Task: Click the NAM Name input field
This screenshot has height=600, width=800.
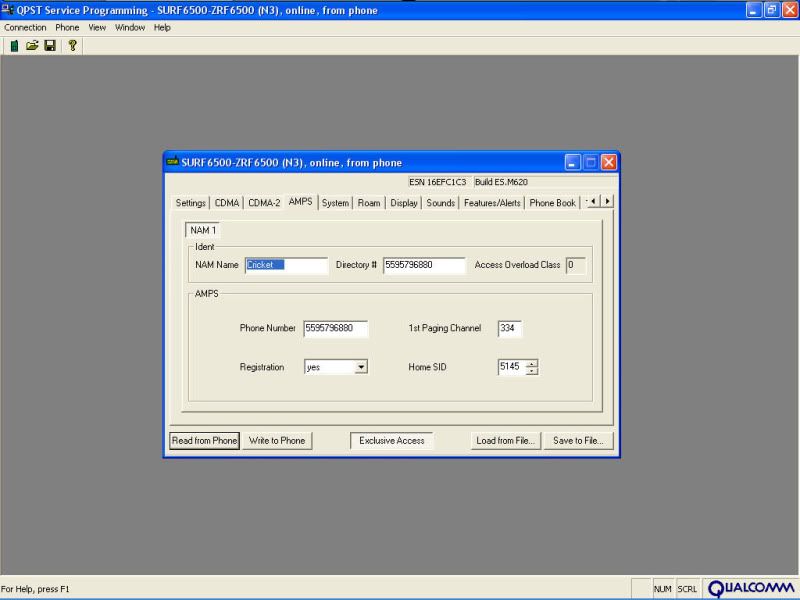Action: click(x=286, y=265)
